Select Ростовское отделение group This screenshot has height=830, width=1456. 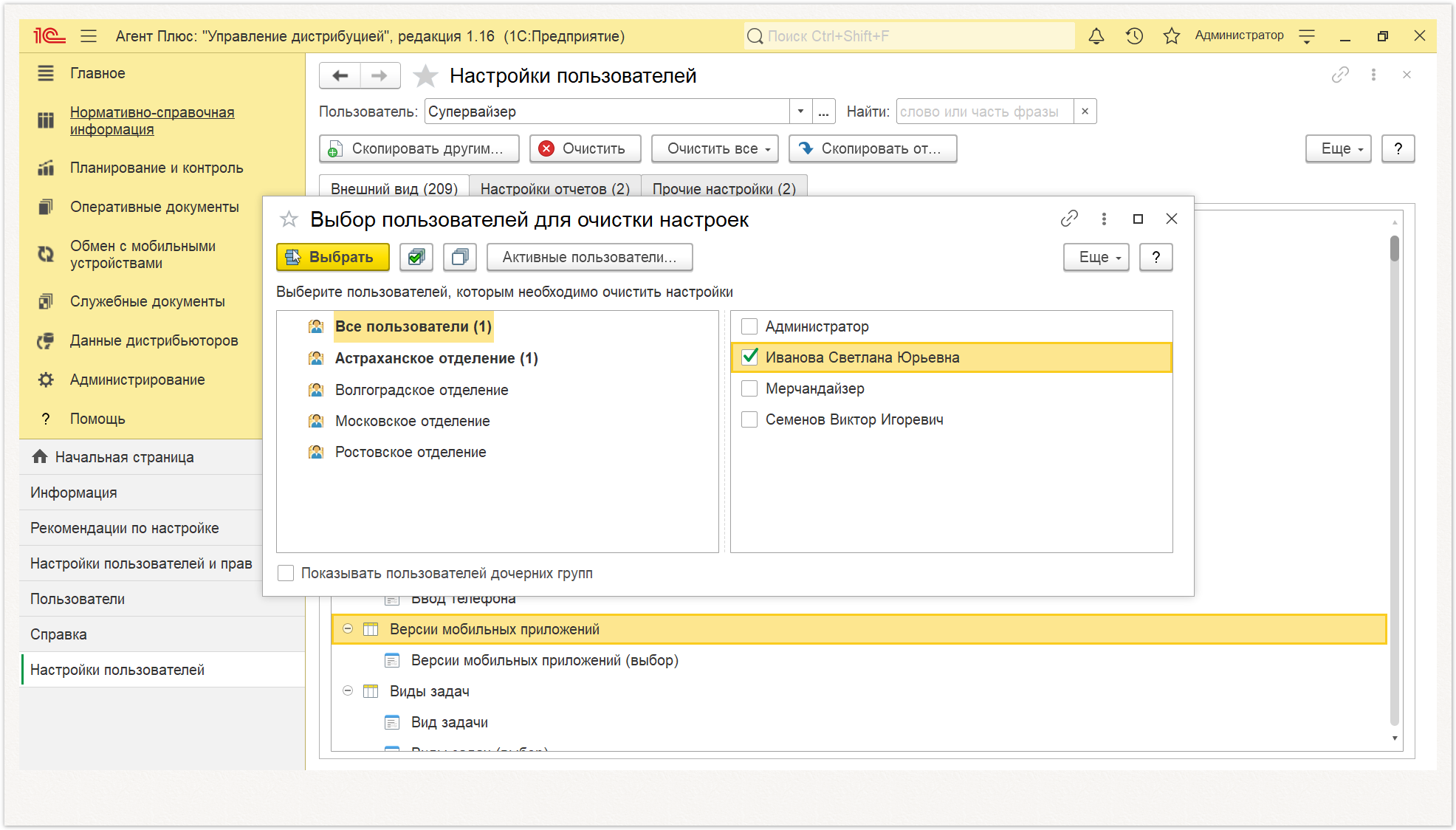pyautogui.click(x=411, y=452)
